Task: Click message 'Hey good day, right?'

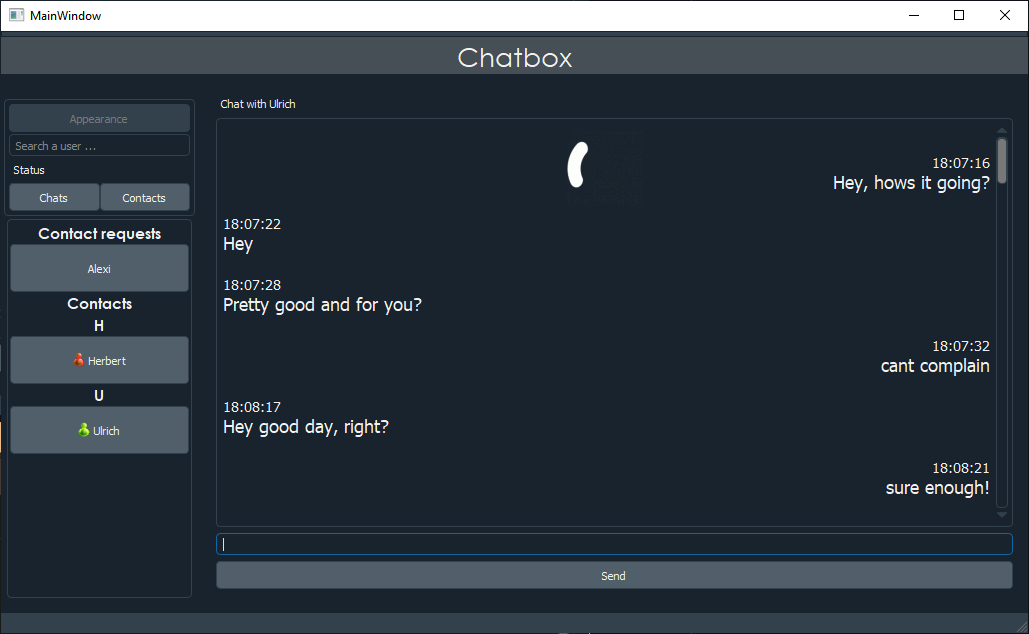Action: pos(306,427)
